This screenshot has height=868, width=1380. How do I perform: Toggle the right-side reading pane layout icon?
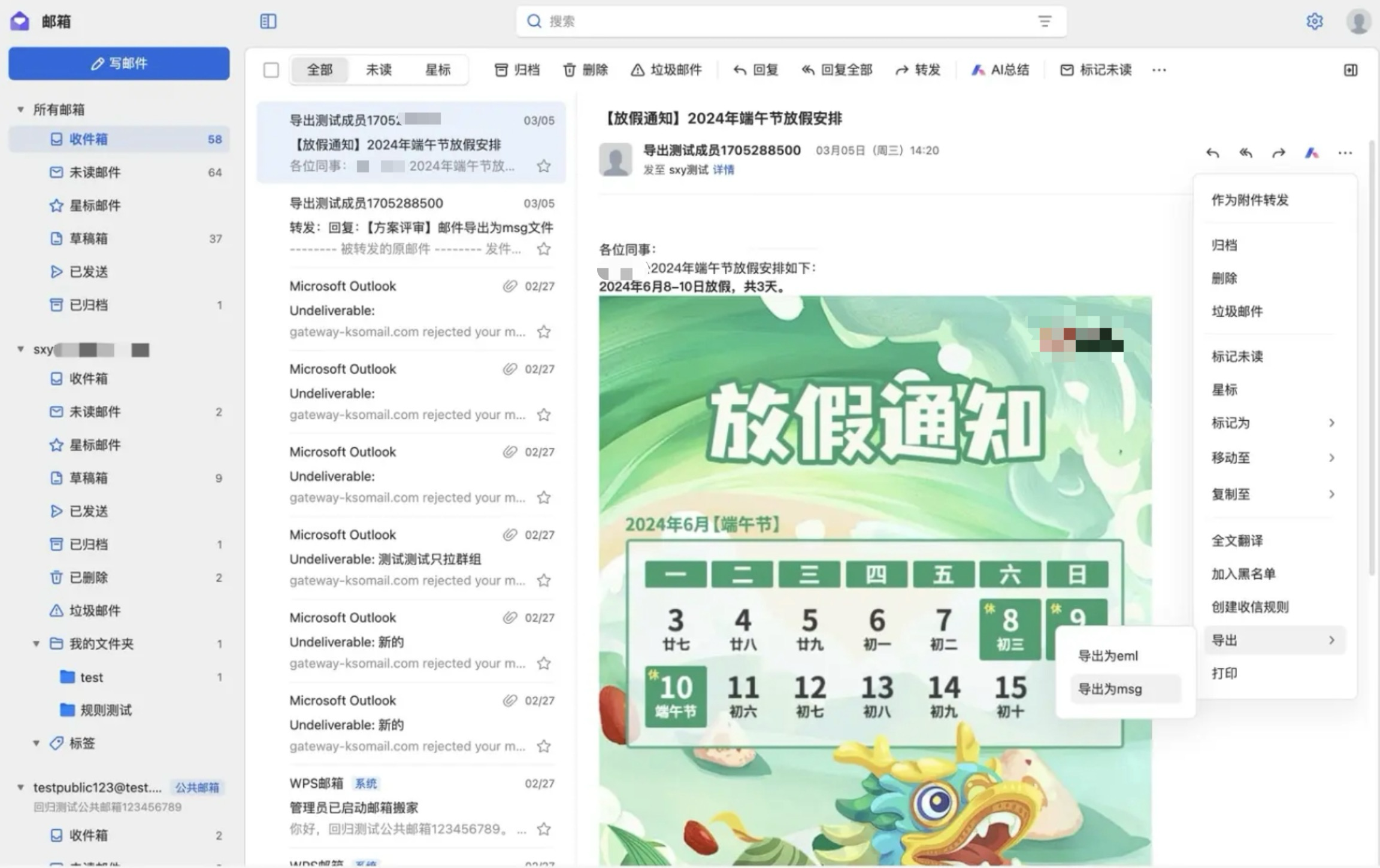click(1350, 70)
